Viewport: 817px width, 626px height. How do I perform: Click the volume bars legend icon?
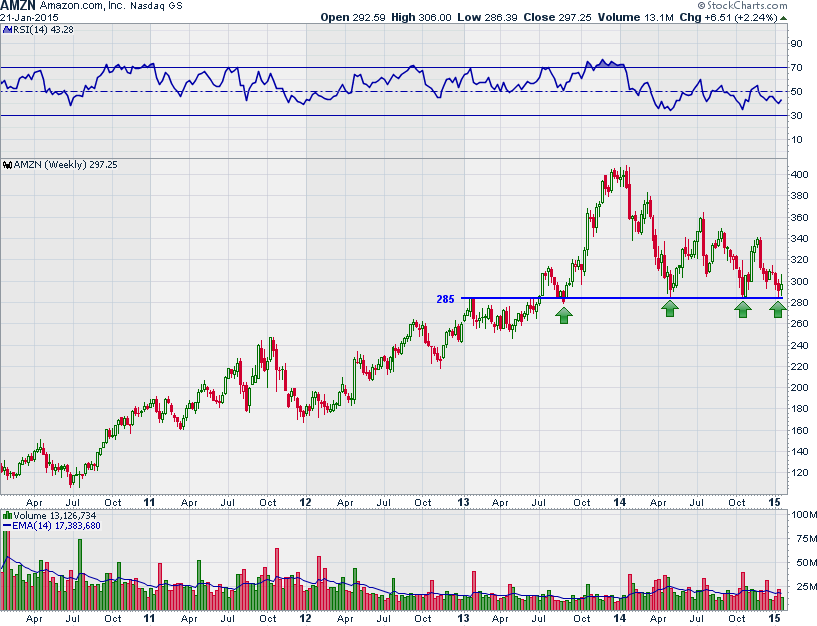(x=7, y=516)
